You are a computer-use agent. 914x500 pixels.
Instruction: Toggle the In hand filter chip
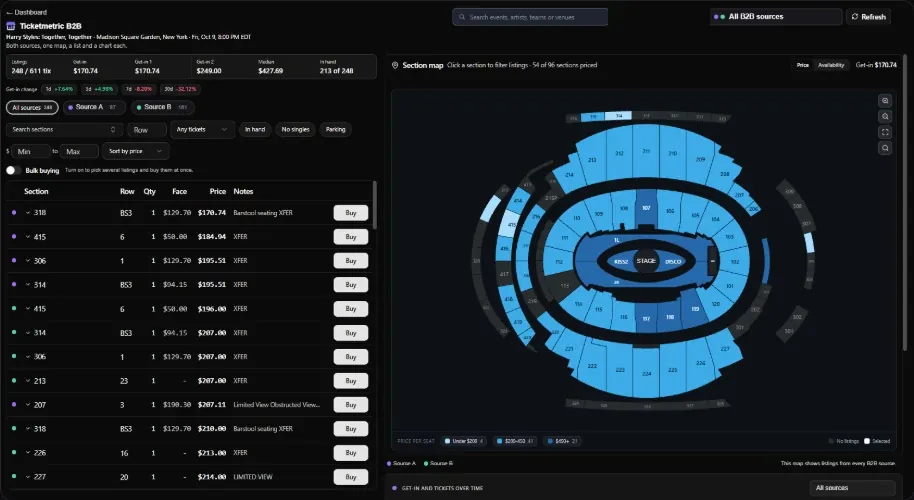255,129
